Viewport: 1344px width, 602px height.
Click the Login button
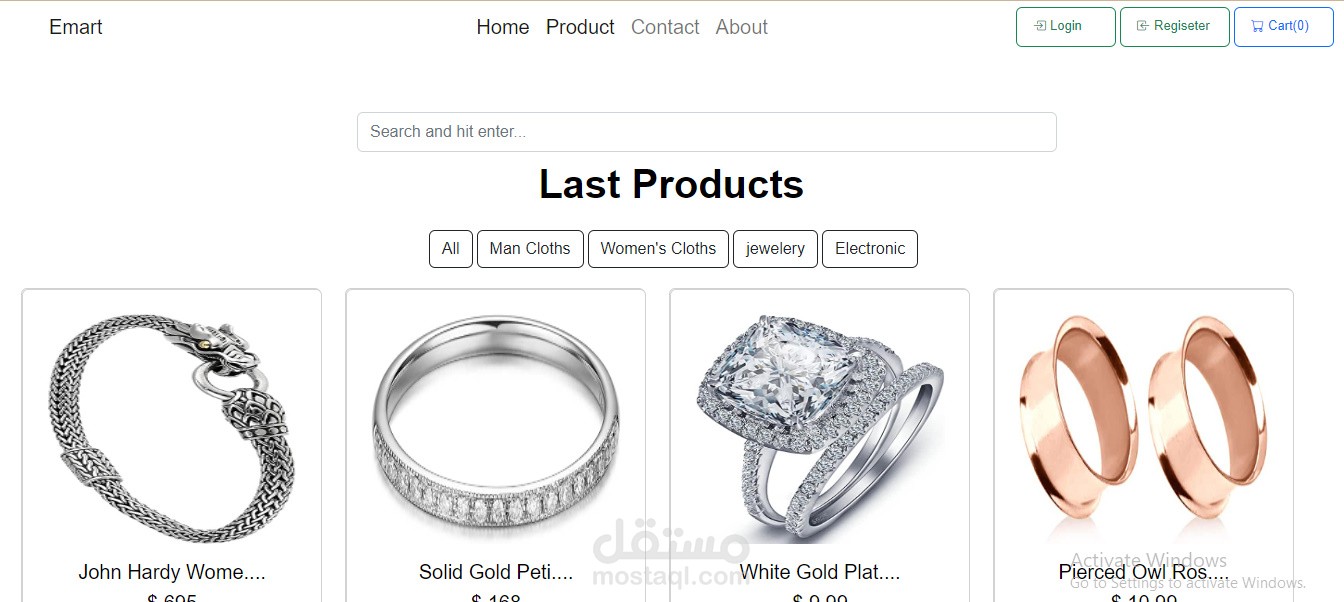point(1066,27)
